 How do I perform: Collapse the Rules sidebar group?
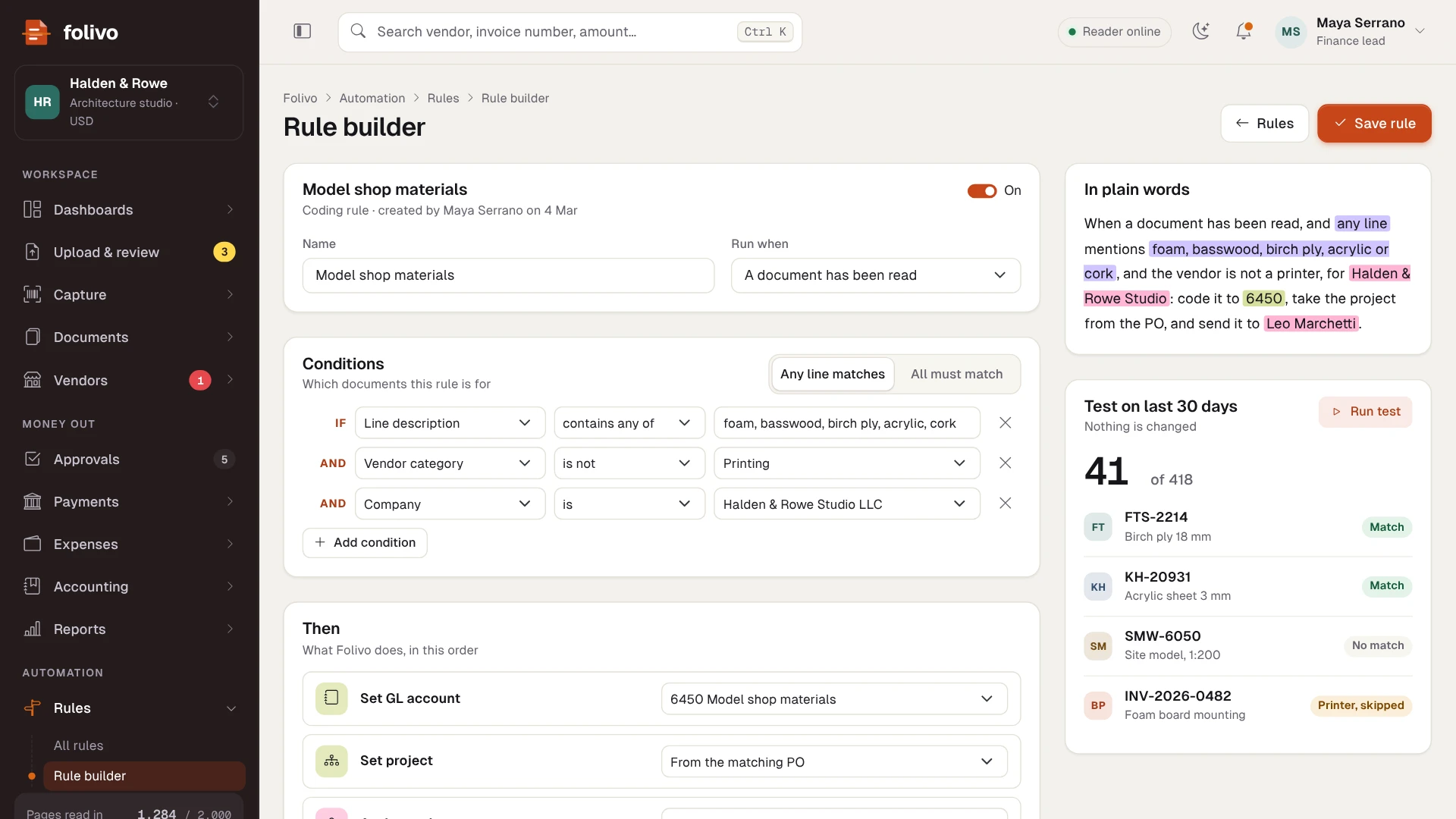(129, 708)
